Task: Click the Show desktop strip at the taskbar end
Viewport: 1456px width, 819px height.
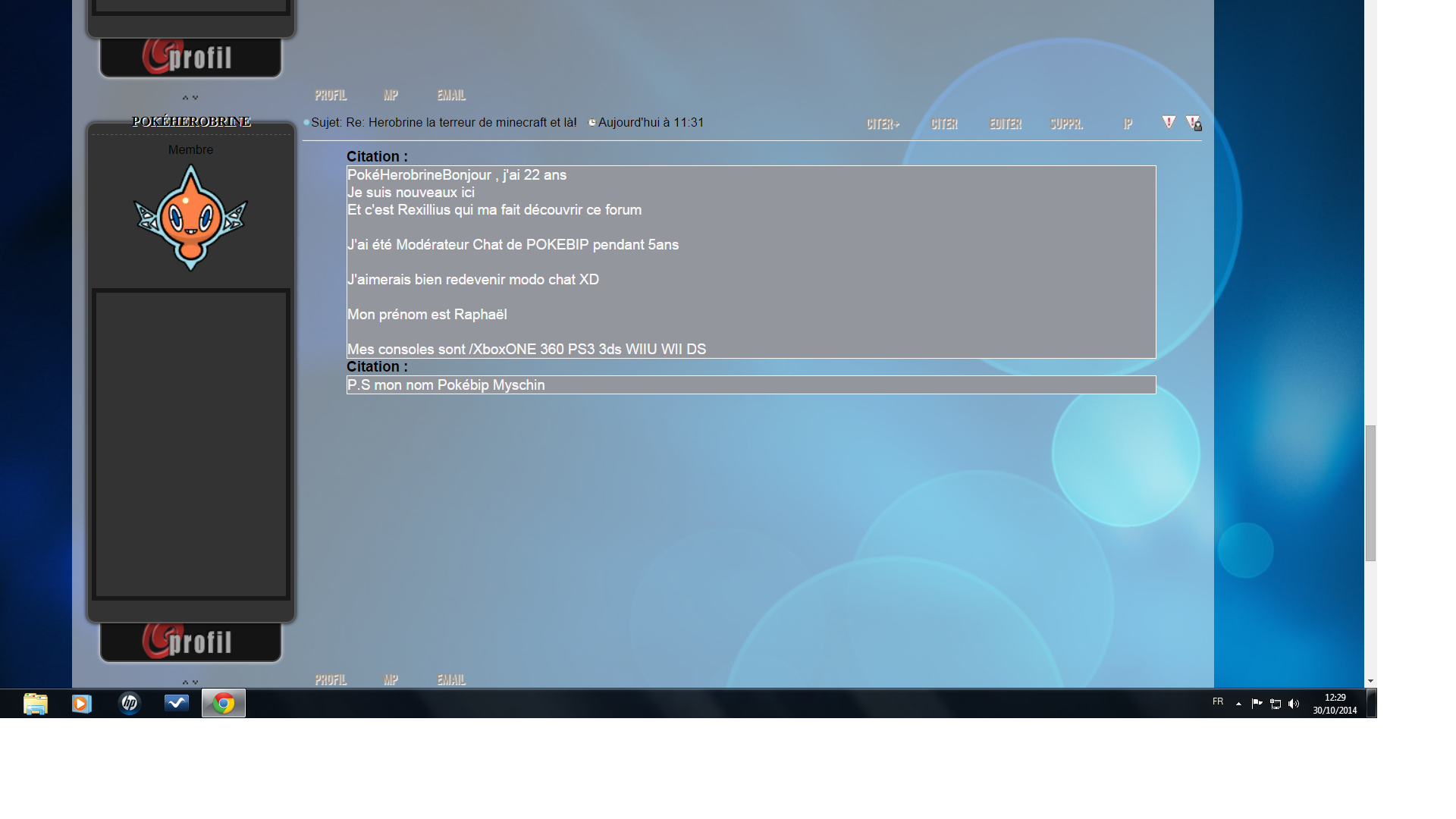Action: click(x=1371, y=704)
